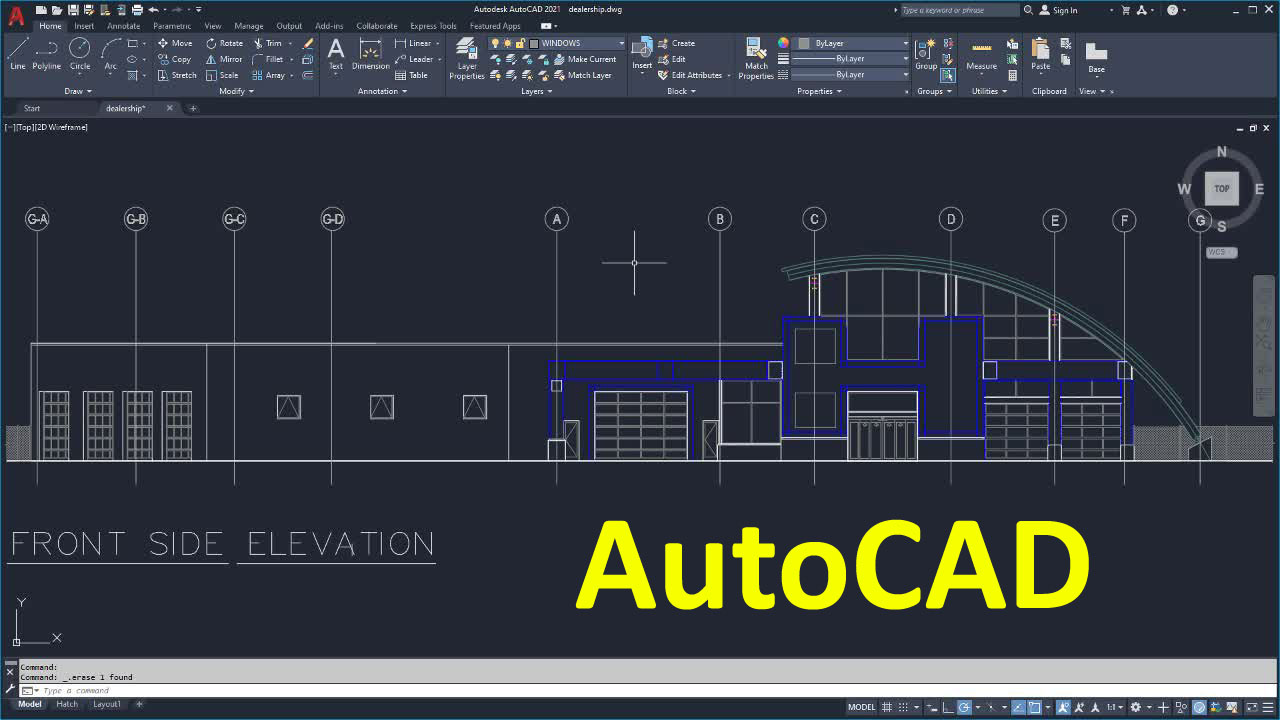
Task: Click the Match Properties tool
Action: (756, 58)
